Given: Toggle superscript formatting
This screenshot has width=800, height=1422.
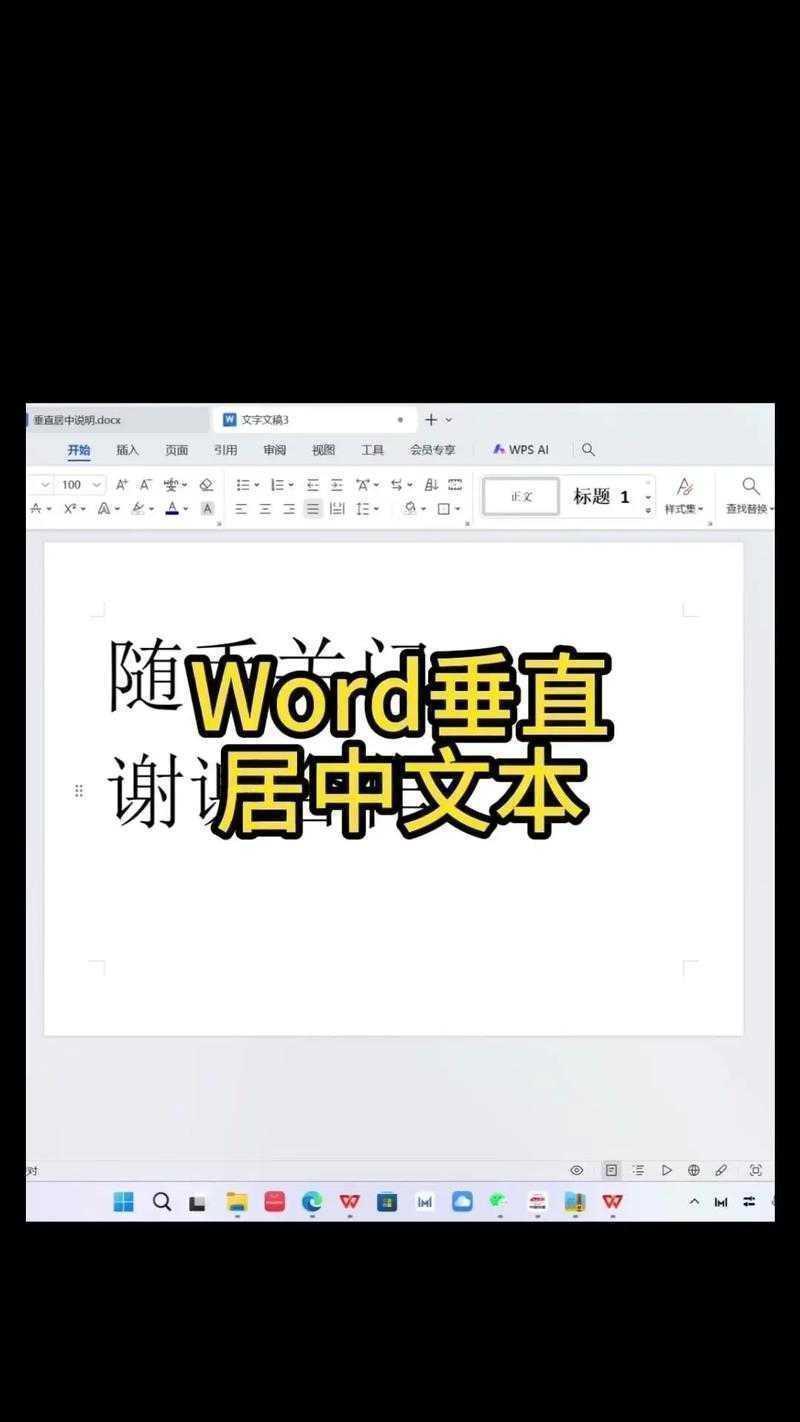Looking at the screenshot, I should [70, 508].
